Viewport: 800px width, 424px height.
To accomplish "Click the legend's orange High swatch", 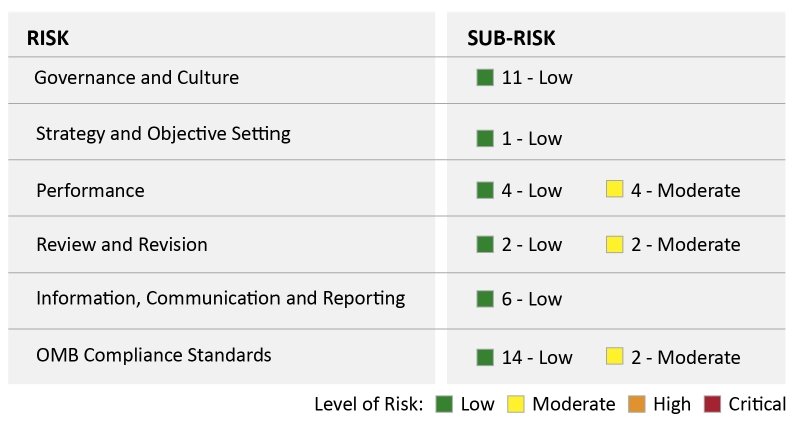I will click(x=636, y=404).
